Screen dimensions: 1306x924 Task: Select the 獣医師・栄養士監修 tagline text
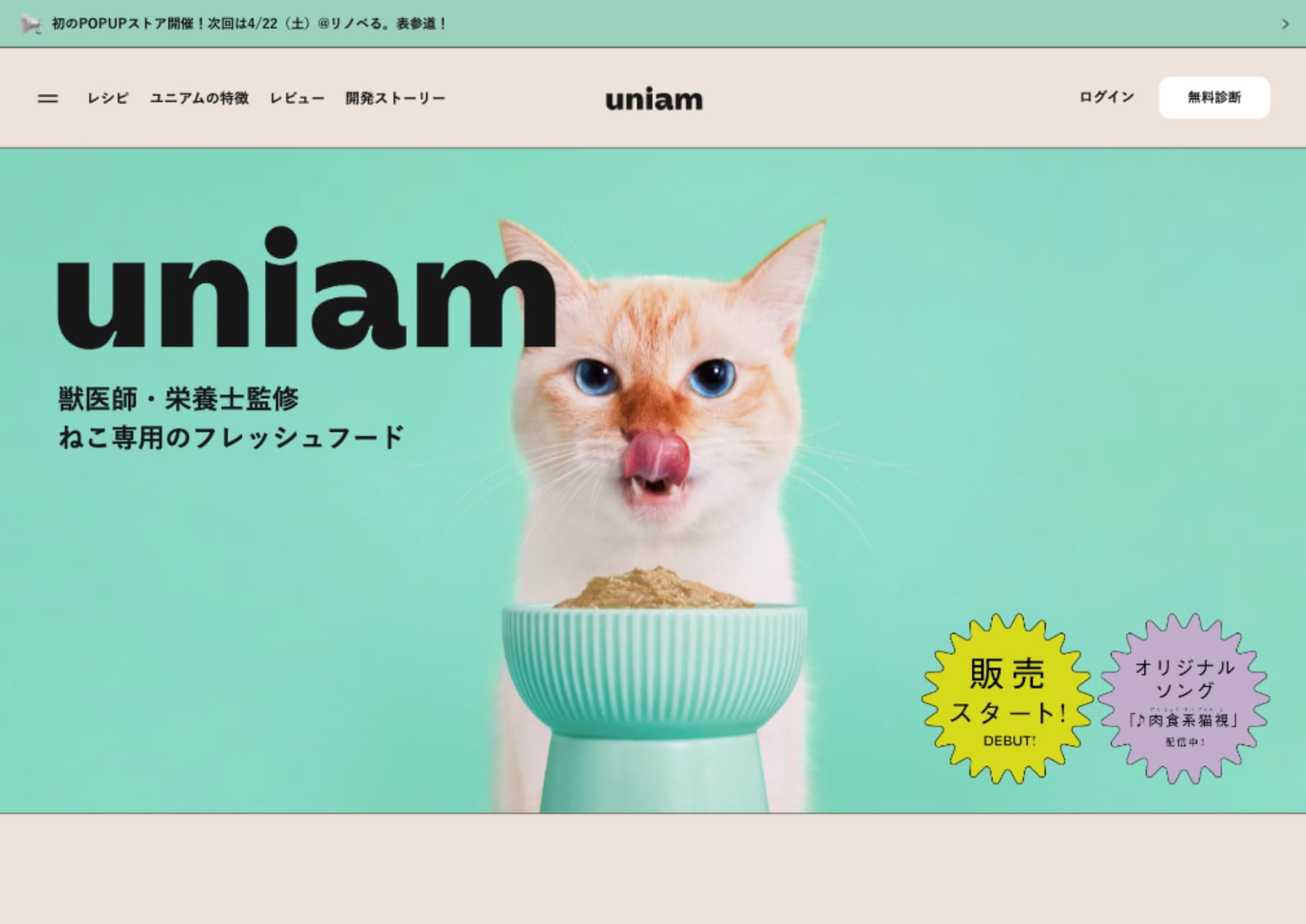tap(178, 399)
